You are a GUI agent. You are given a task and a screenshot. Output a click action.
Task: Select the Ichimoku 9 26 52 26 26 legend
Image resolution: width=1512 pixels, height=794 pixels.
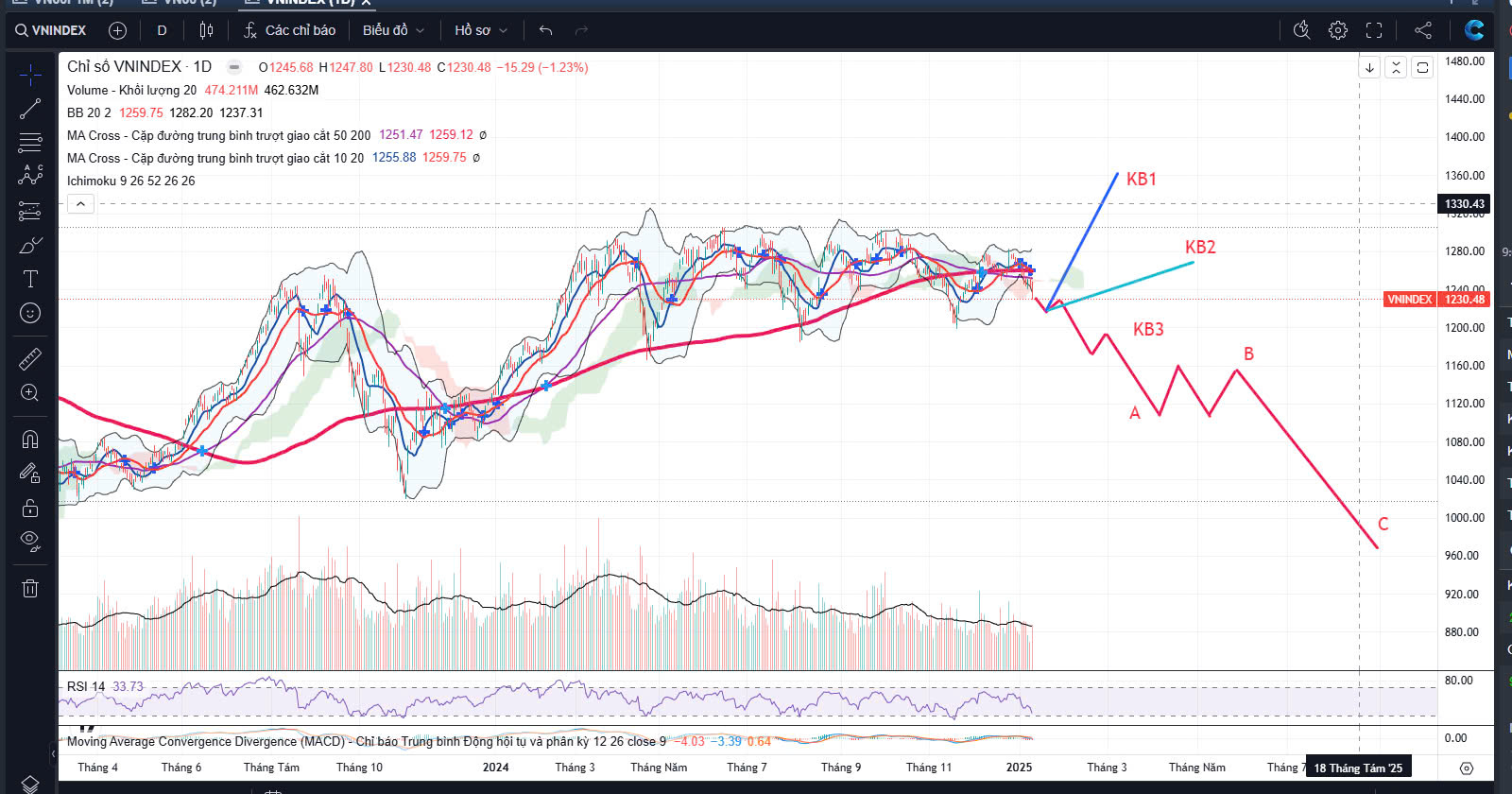point(130,181)
